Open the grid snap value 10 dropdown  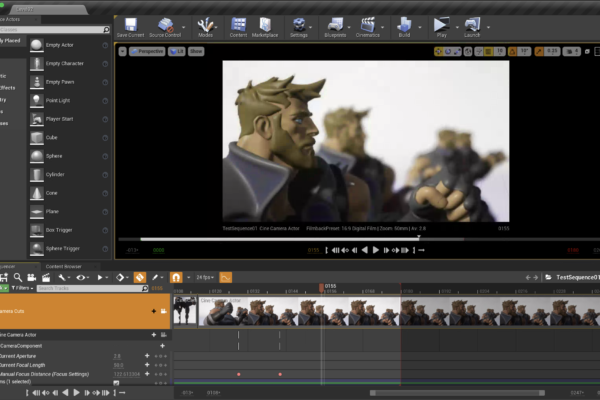pyautogui.click(x=499, y=51)
